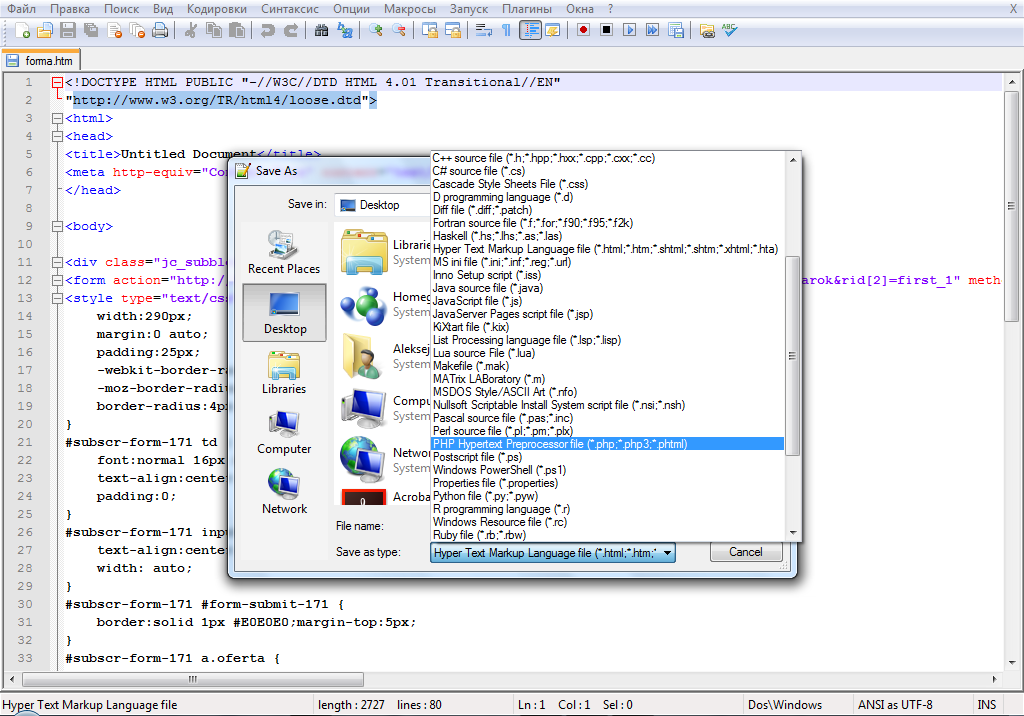Select Computer in the Save As places bar
This screenshot has width=1024, height=716.
[x=284, y=432]
